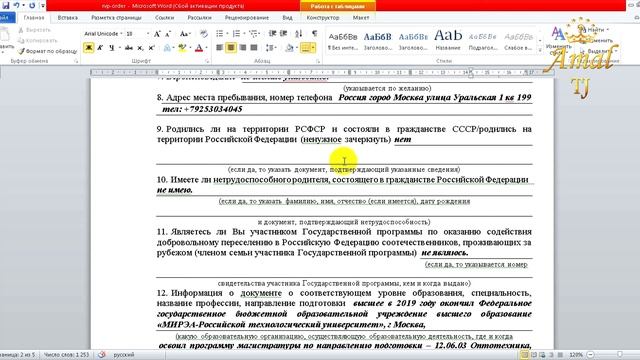The height and width of the screenshot is (360, 640).
Task: Open the Change Case menu
Action: (x=185, y=34)
